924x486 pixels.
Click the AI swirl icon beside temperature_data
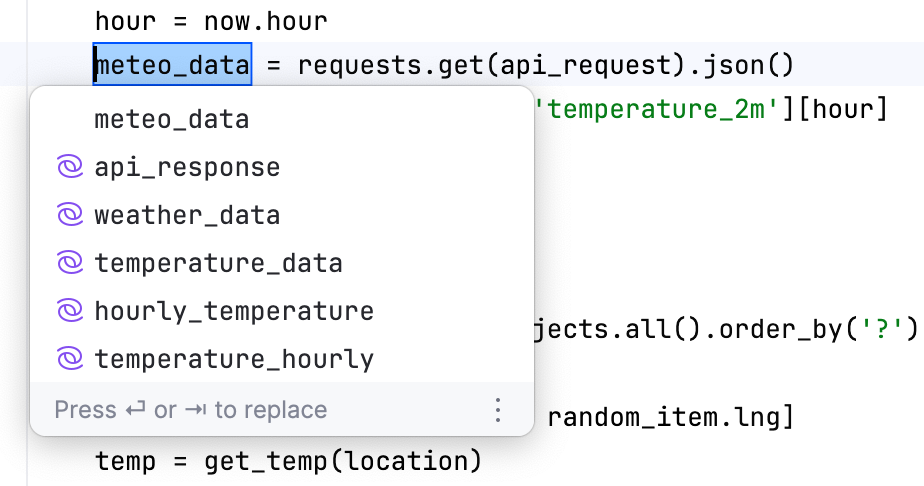70,262
